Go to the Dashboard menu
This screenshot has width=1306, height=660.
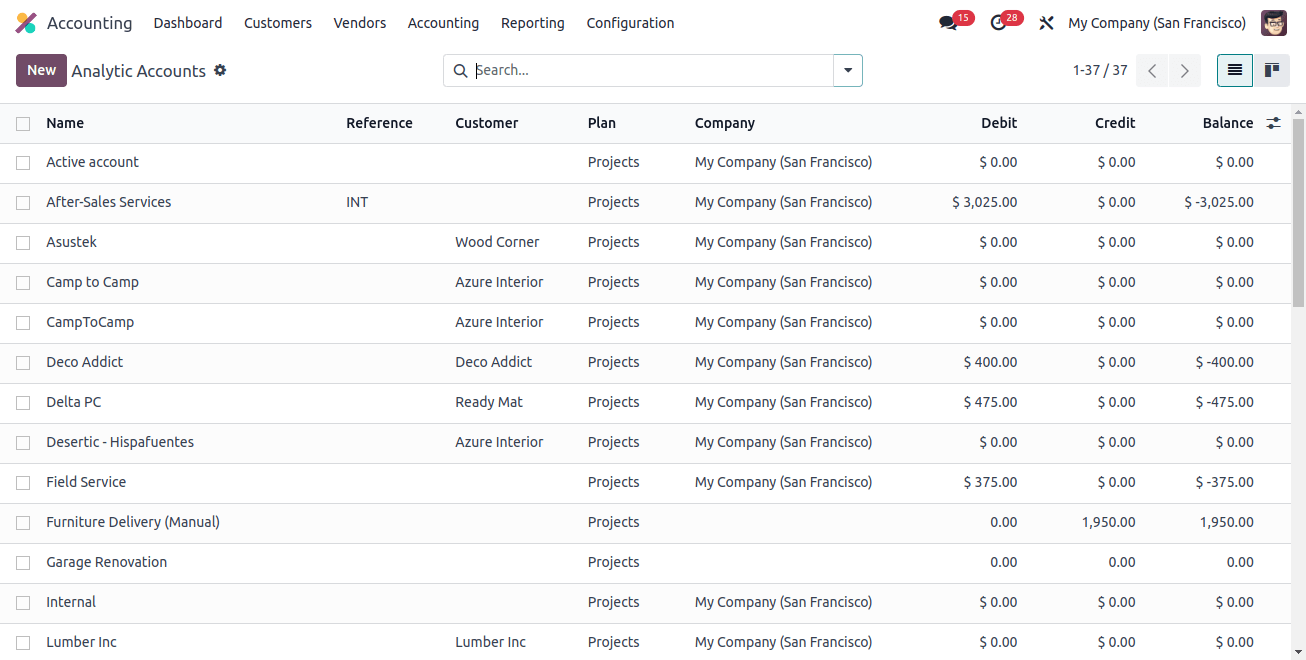[188, 23]
